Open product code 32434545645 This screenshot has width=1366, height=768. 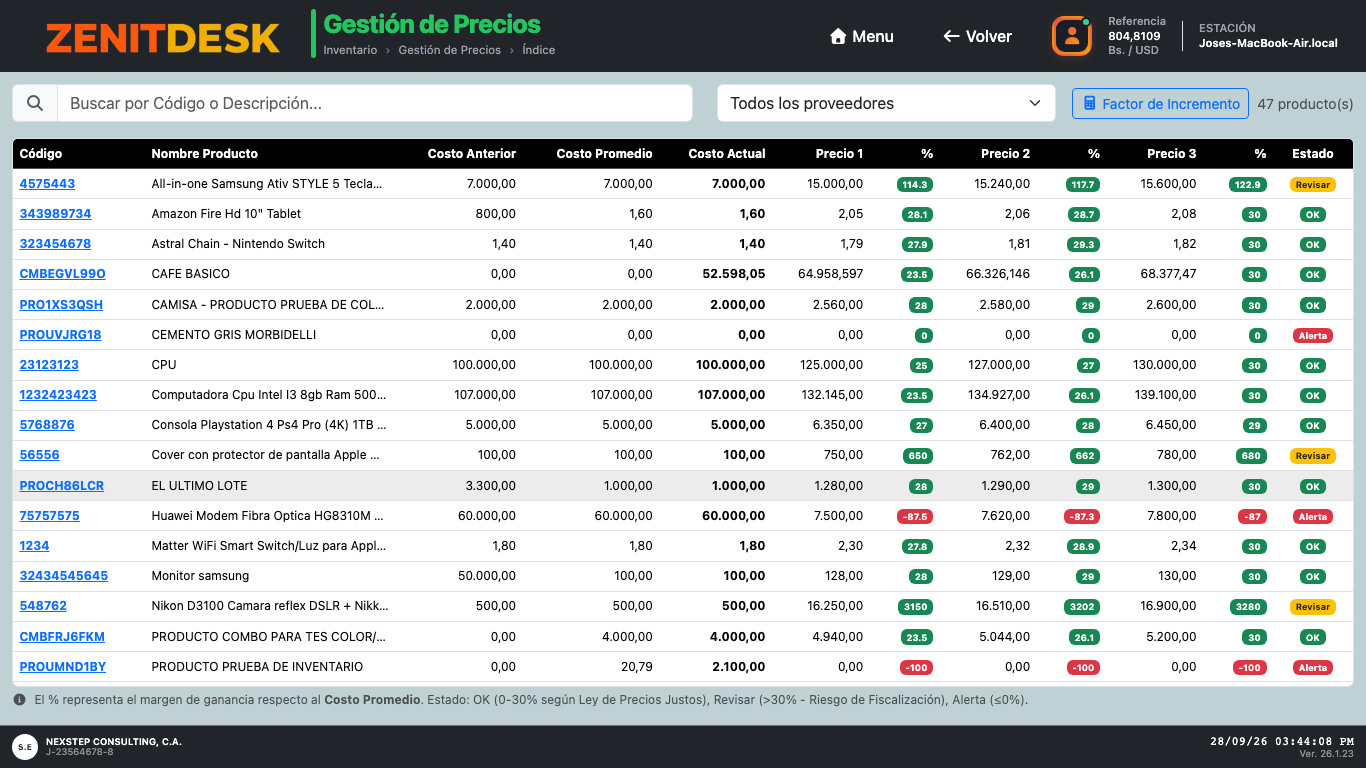point(64,576)
